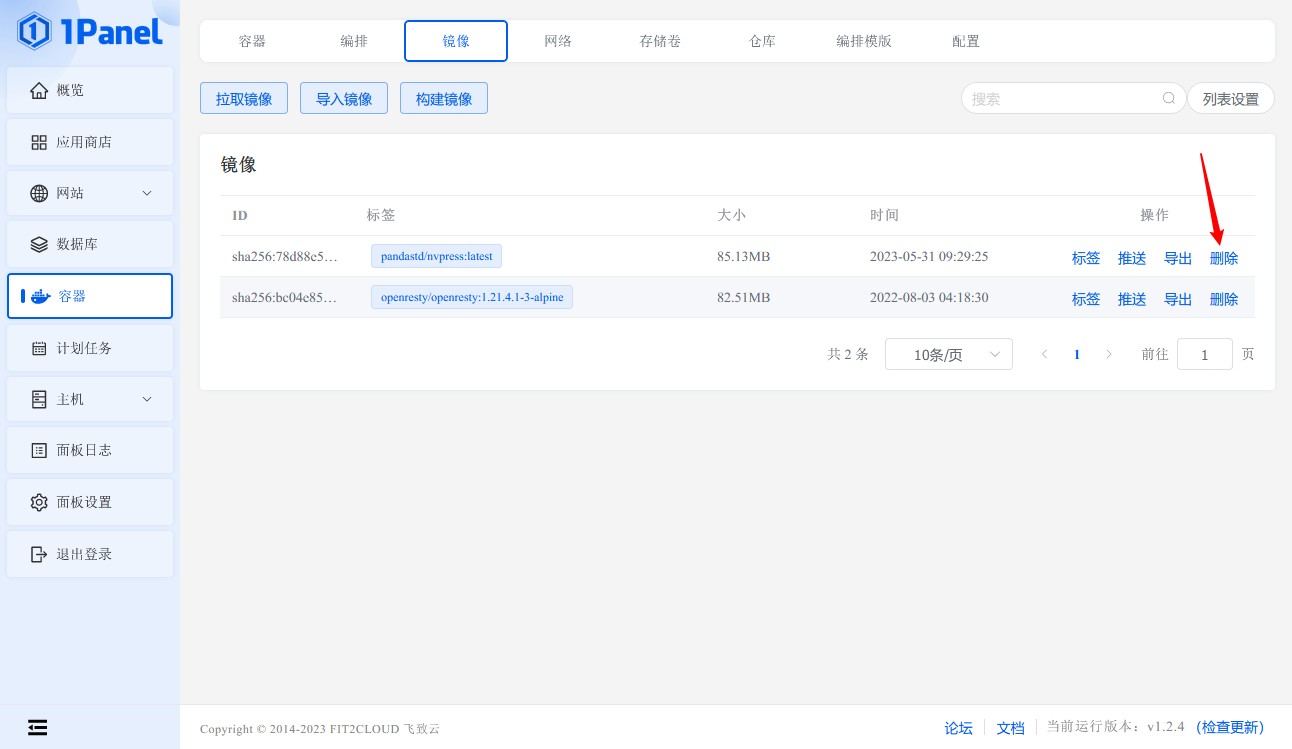Image resolution: width=1292 pixels, height=749 pixels.
Task: Click the 标签 column header
Action: (x=381, y=215)
